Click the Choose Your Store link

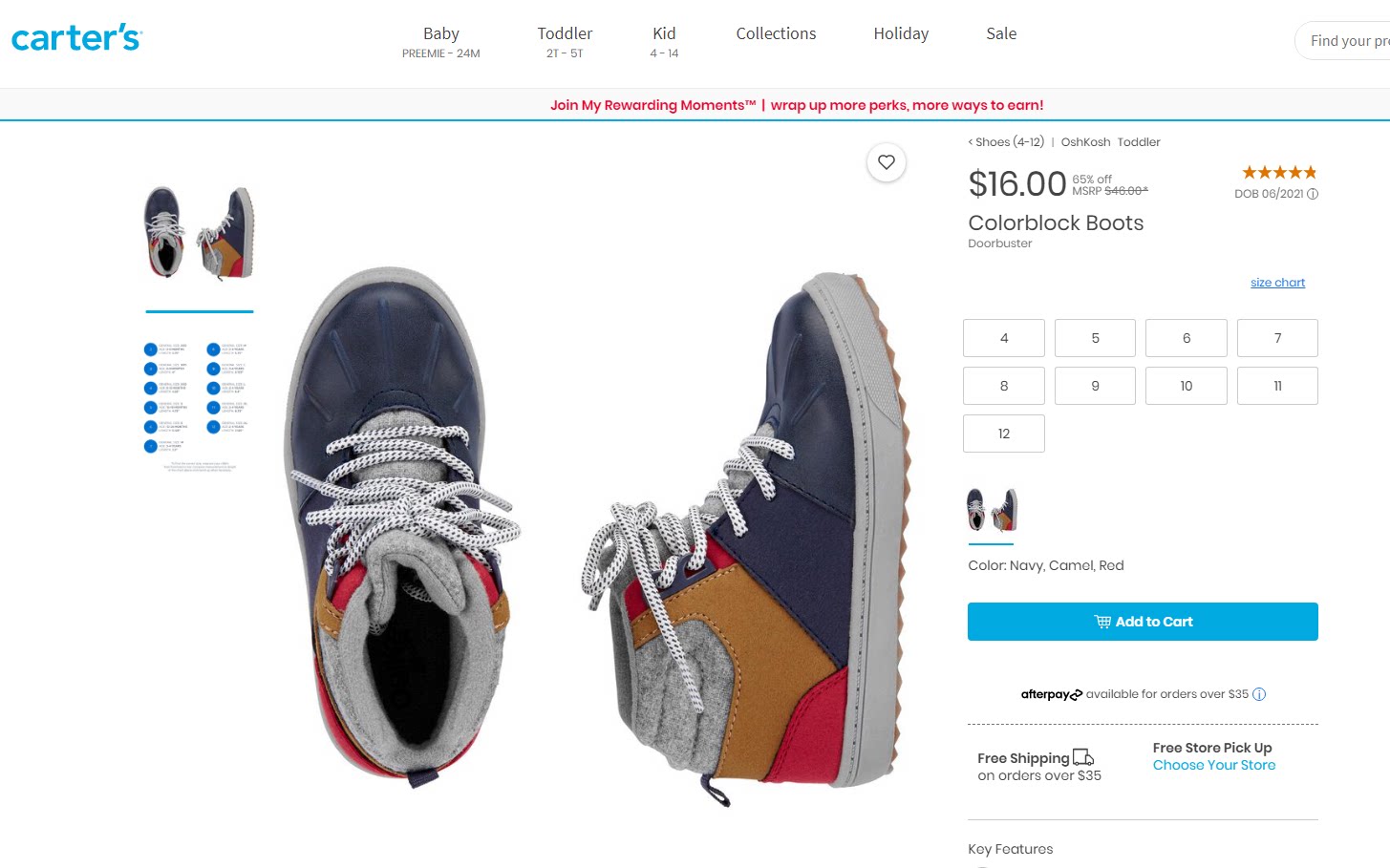1213,765
